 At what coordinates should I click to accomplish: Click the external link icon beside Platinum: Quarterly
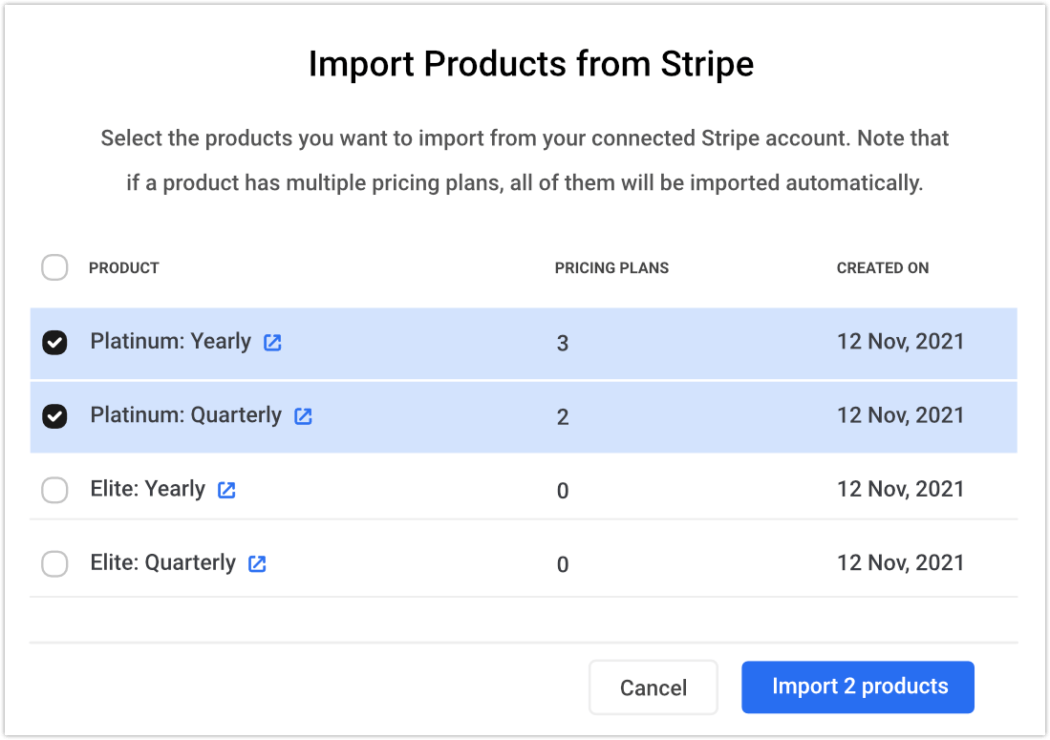(x=304, y=416)
